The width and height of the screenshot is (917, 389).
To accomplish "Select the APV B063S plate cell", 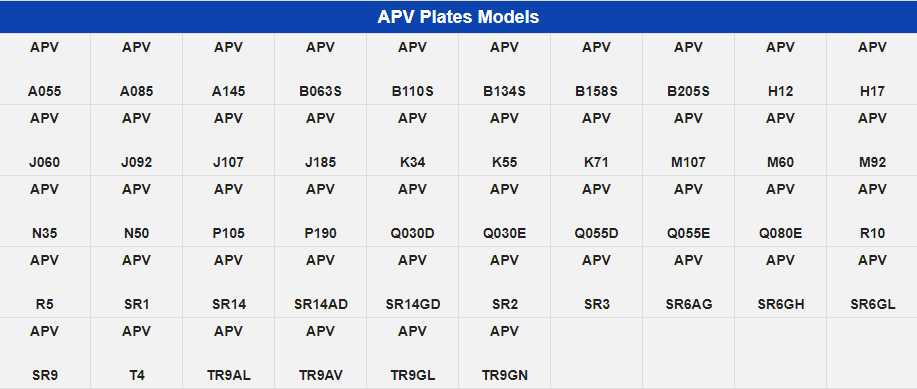I will click(x=320, y=69).
